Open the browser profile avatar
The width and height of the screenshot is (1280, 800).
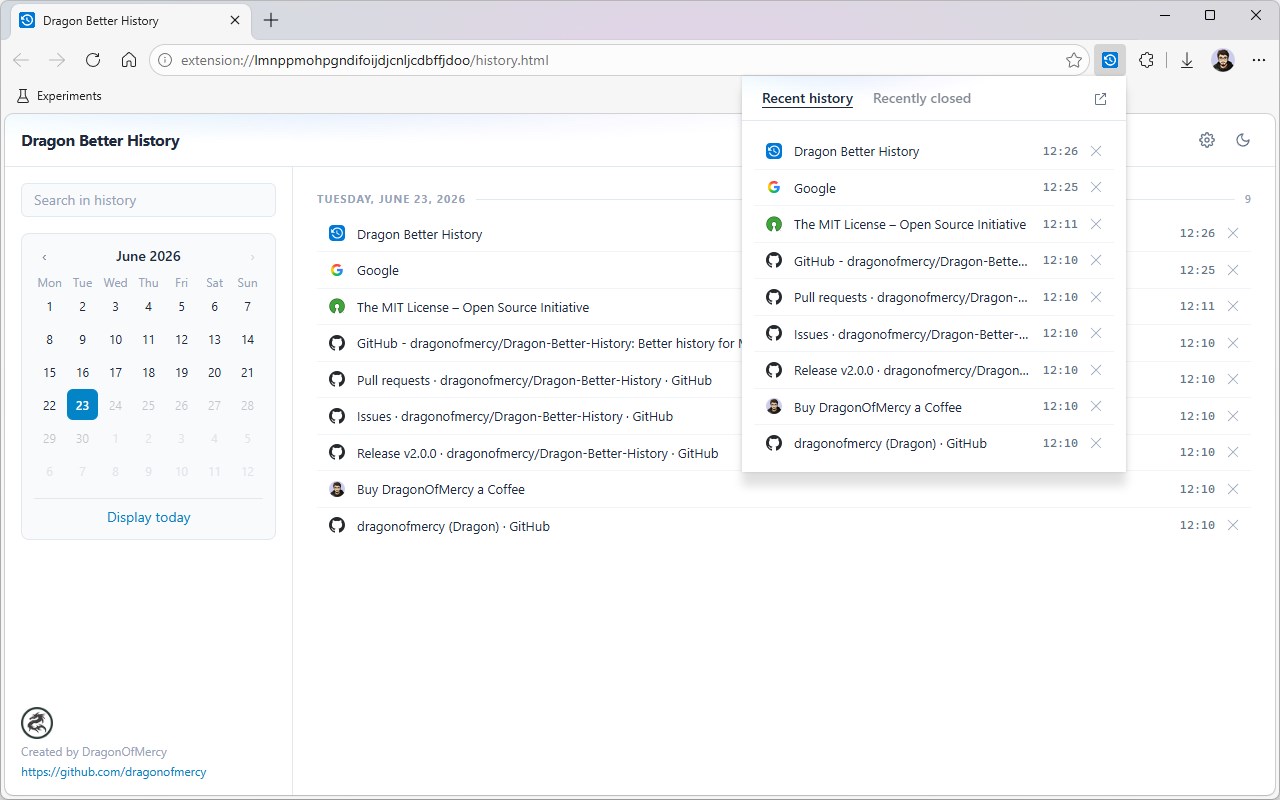point(1223,60)
